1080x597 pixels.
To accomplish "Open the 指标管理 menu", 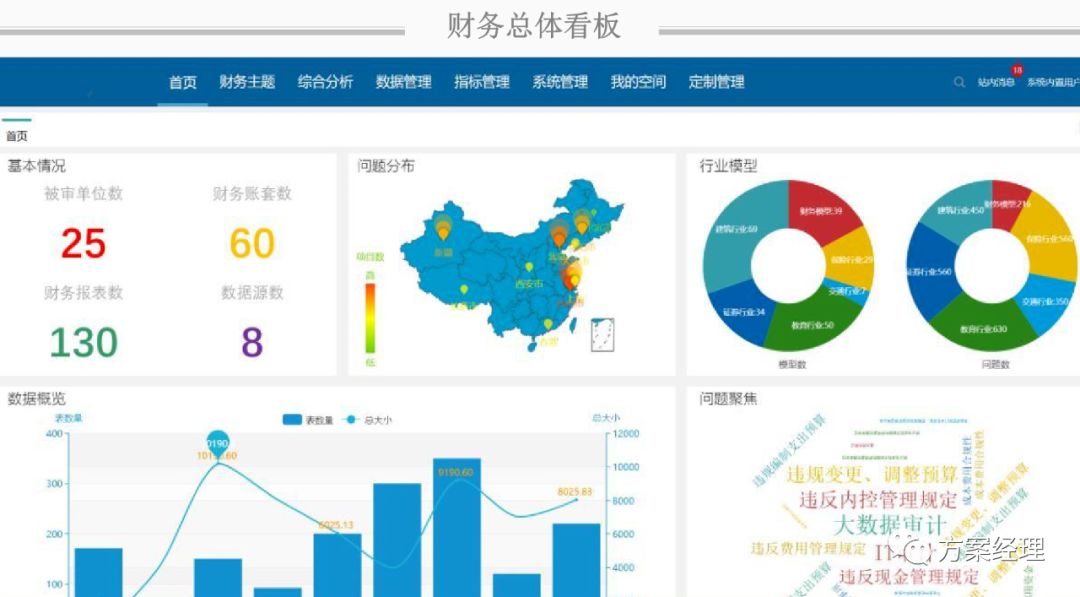I will tap(481, 82).
